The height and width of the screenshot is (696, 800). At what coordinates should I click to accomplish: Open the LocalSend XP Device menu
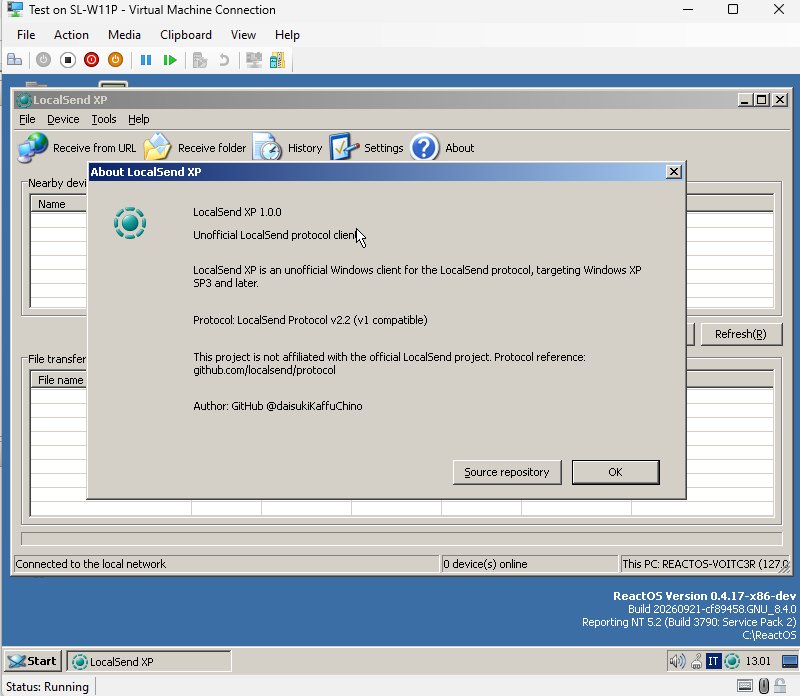click(x=63, y=119)
